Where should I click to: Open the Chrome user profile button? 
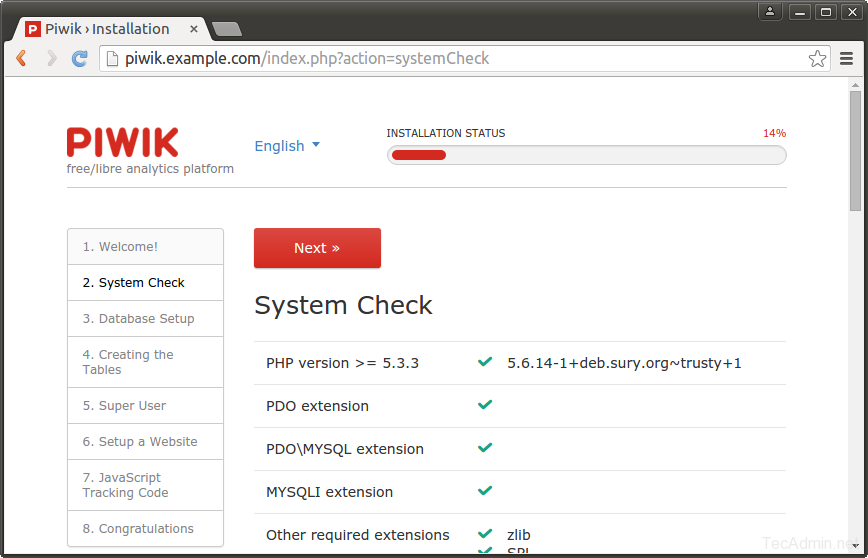point(770,12)
